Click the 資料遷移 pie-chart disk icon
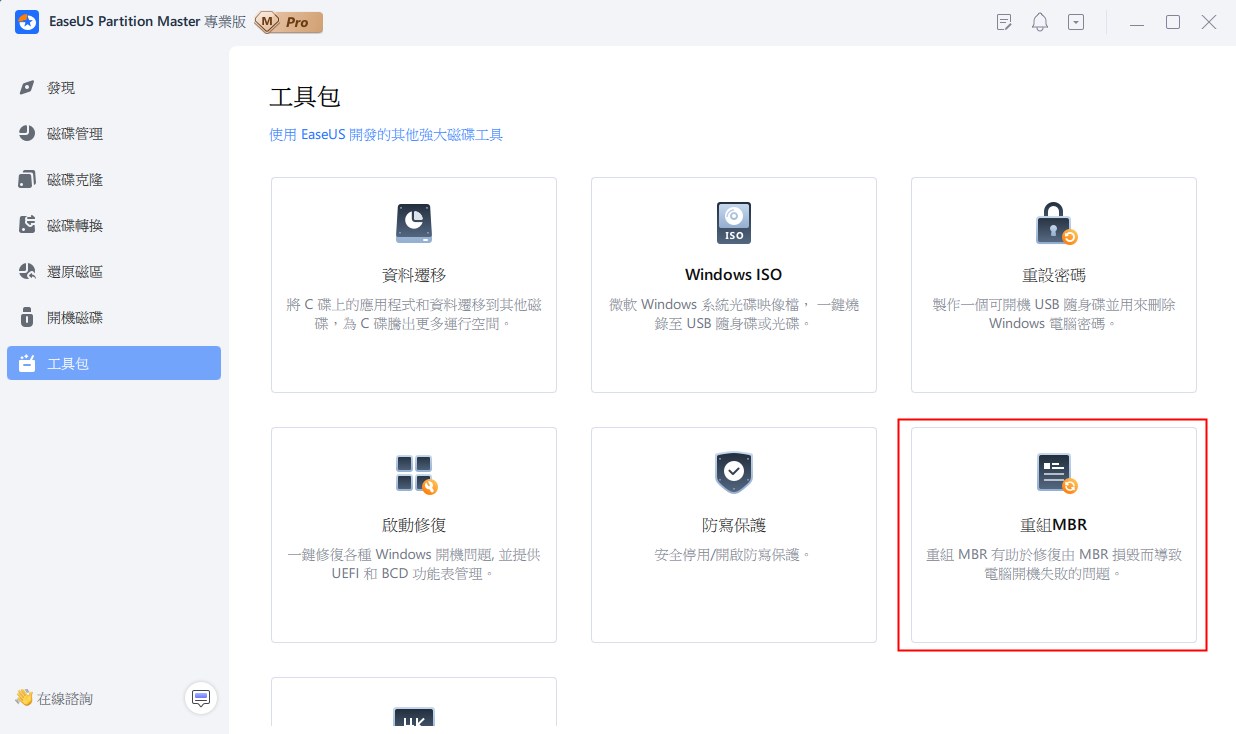The height and width of the screenshot is (734, 1236). click(x=414, y=223)
